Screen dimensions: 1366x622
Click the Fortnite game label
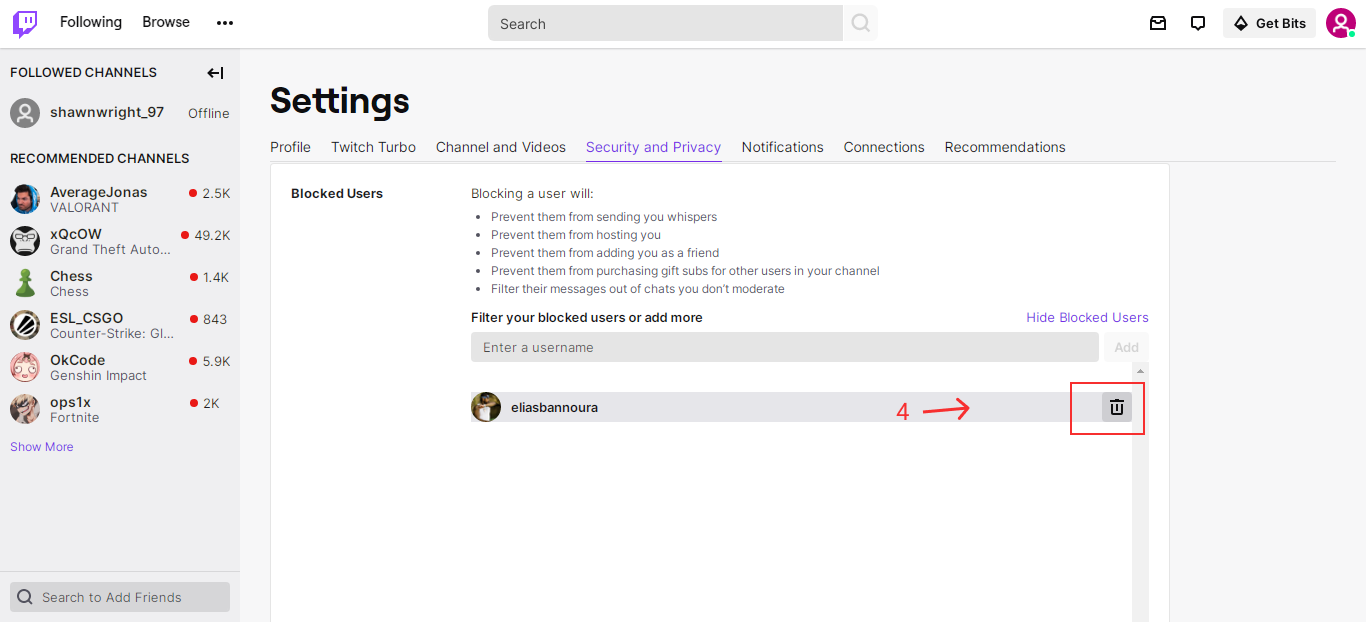point(75,418)
